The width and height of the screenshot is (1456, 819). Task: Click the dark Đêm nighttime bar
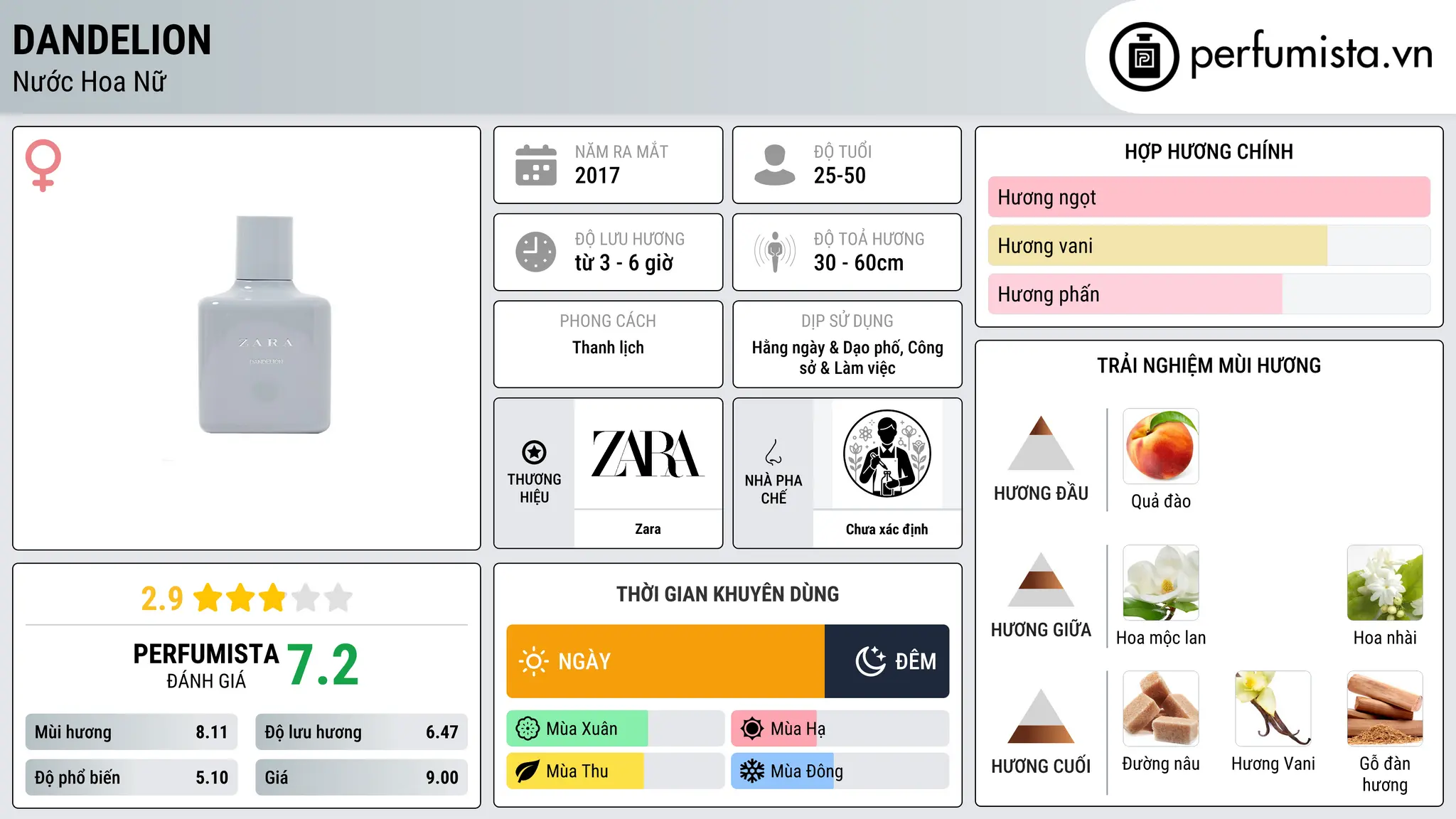click(887, 661)
